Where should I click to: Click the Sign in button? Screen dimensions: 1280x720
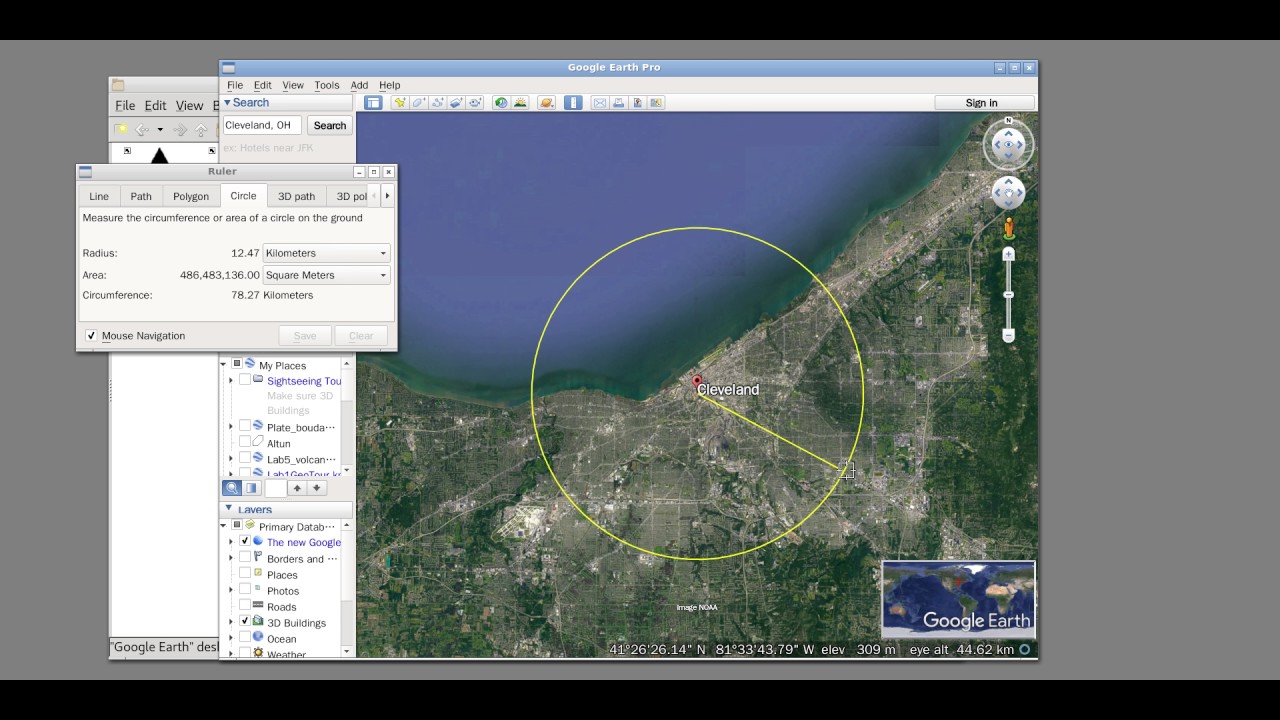click(x=982, y=103)
